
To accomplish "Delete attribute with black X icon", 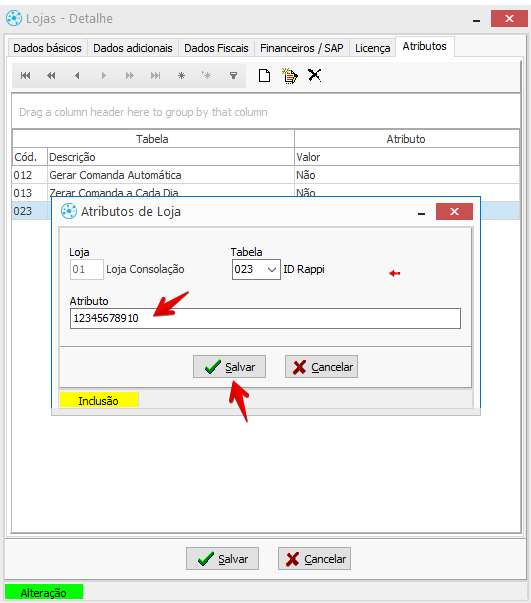I will point(315,75).
